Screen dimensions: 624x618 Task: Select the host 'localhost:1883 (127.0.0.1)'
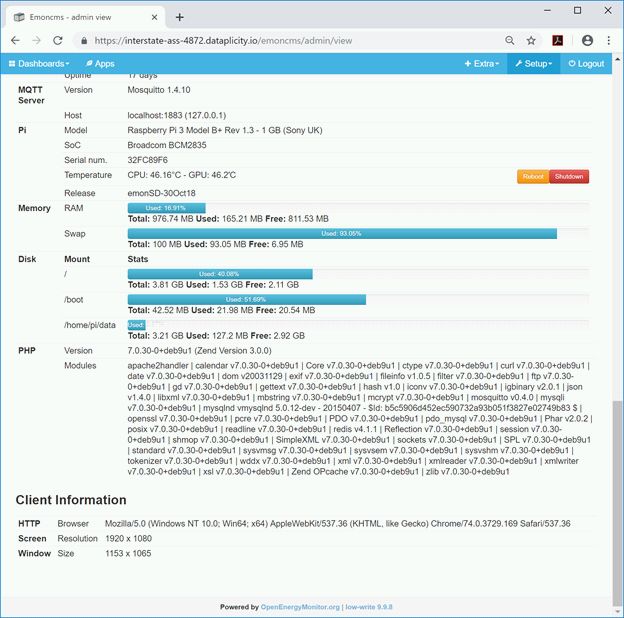(x=177, y=115)
